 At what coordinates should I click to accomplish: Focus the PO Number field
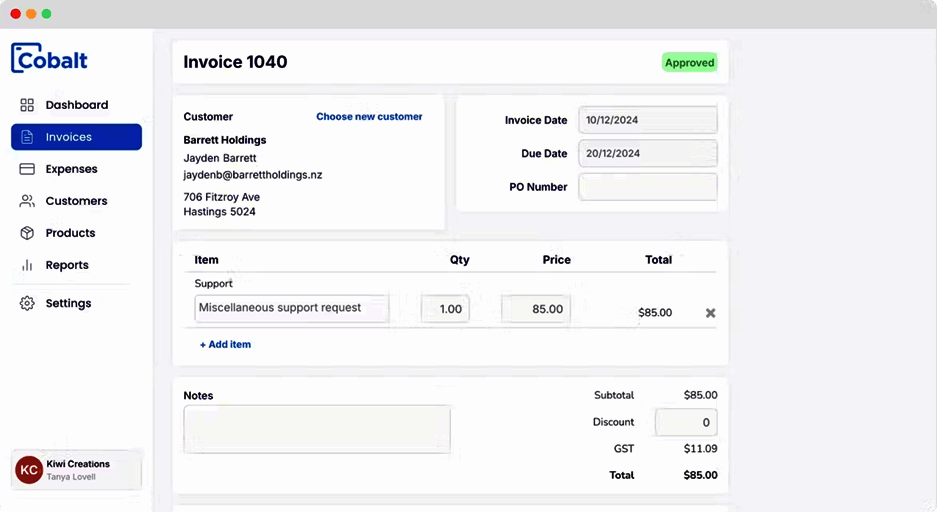click(648, 187)
